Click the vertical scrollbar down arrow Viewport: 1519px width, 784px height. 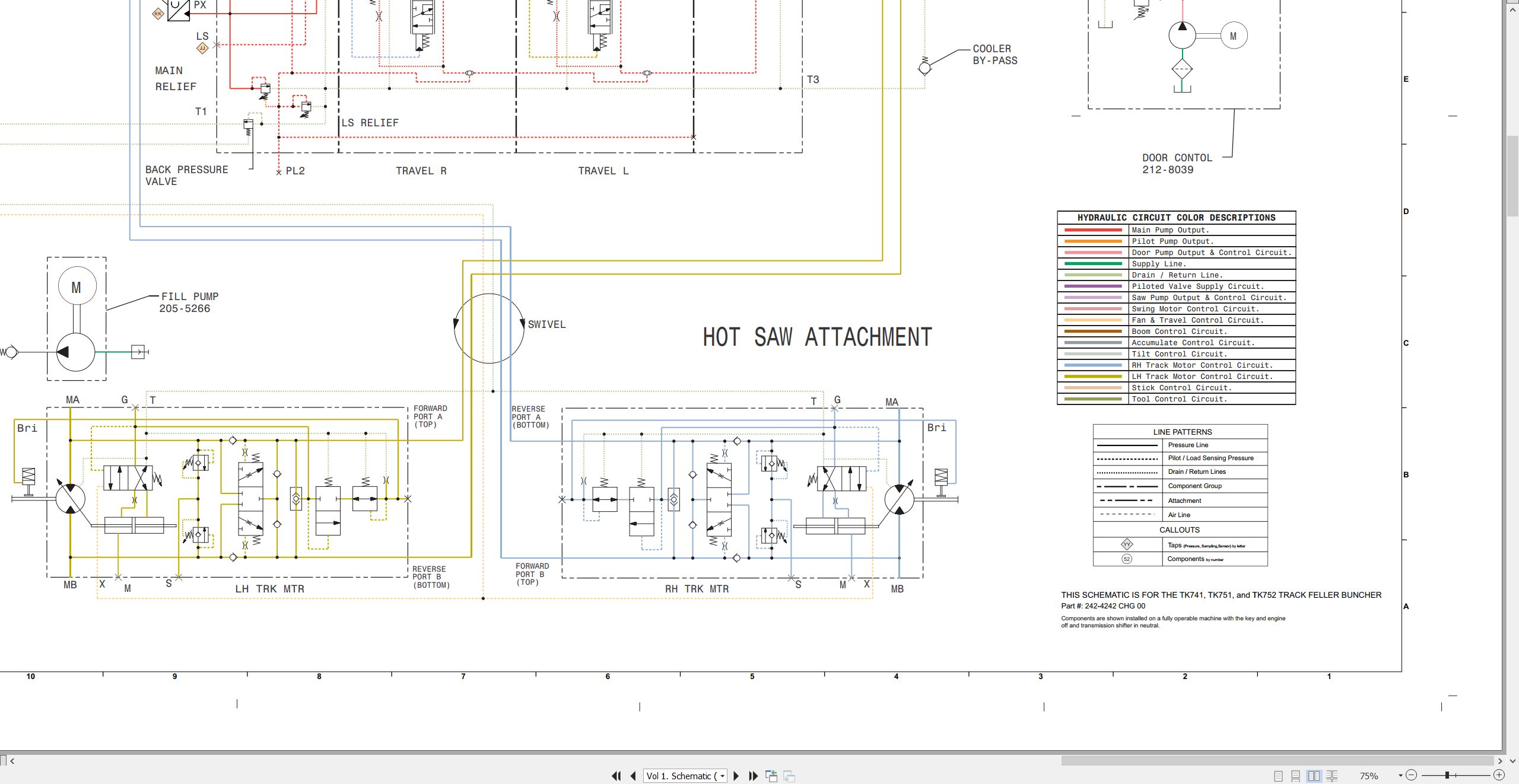[1512, 760]
